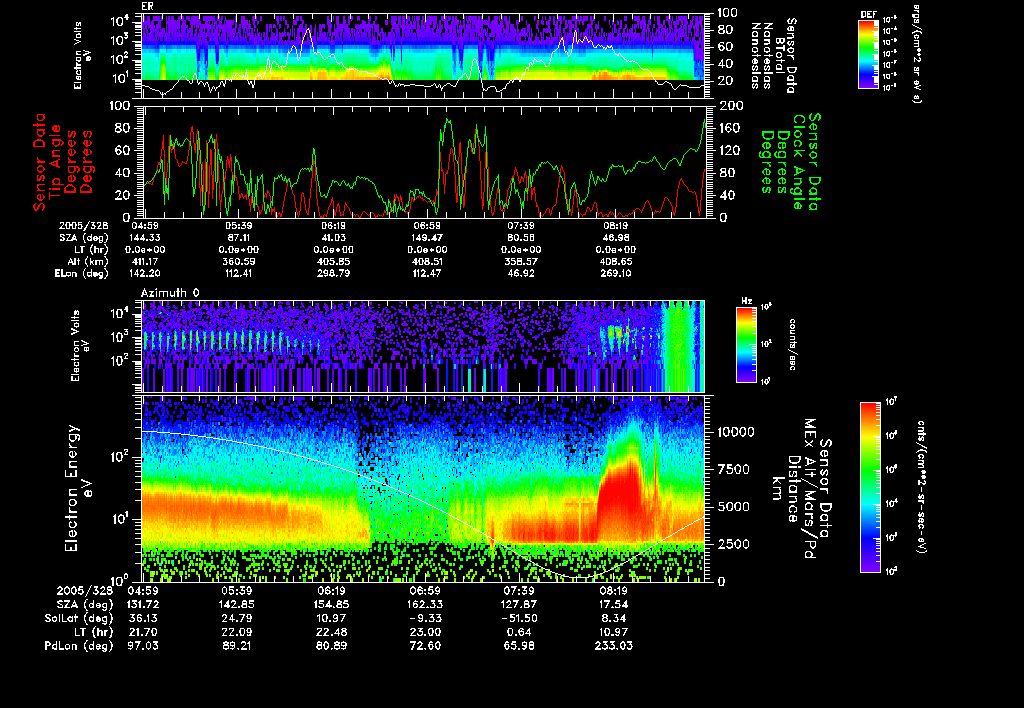
Task: Click the ER electron spectrogram panel
Action: click(x=424, y=56)
